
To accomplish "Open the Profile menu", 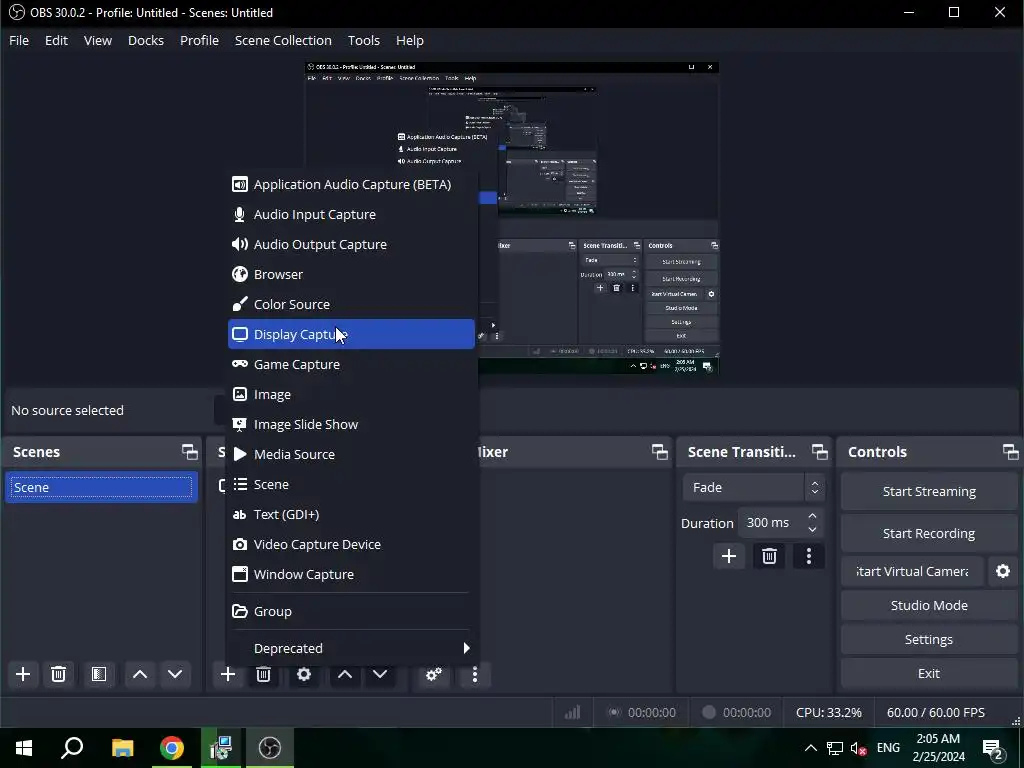I will click(x=199, y=40).
